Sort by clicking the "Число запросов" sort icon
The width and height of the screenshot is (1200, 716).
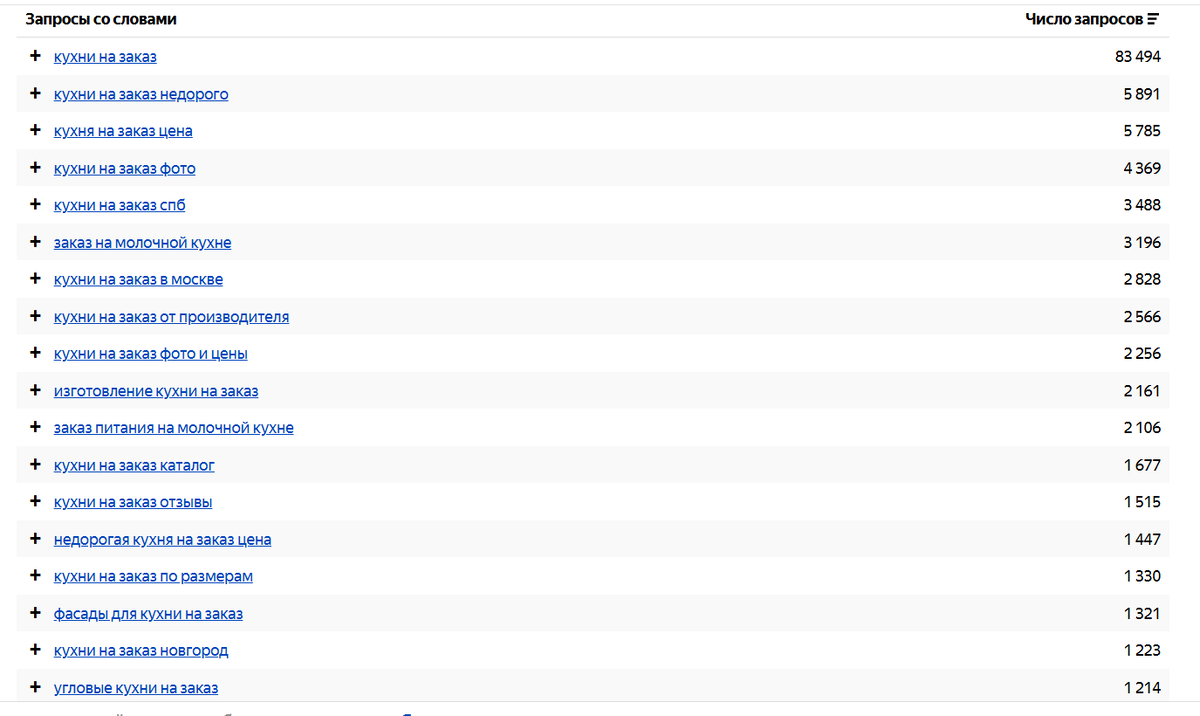(x=1153, y=19)
